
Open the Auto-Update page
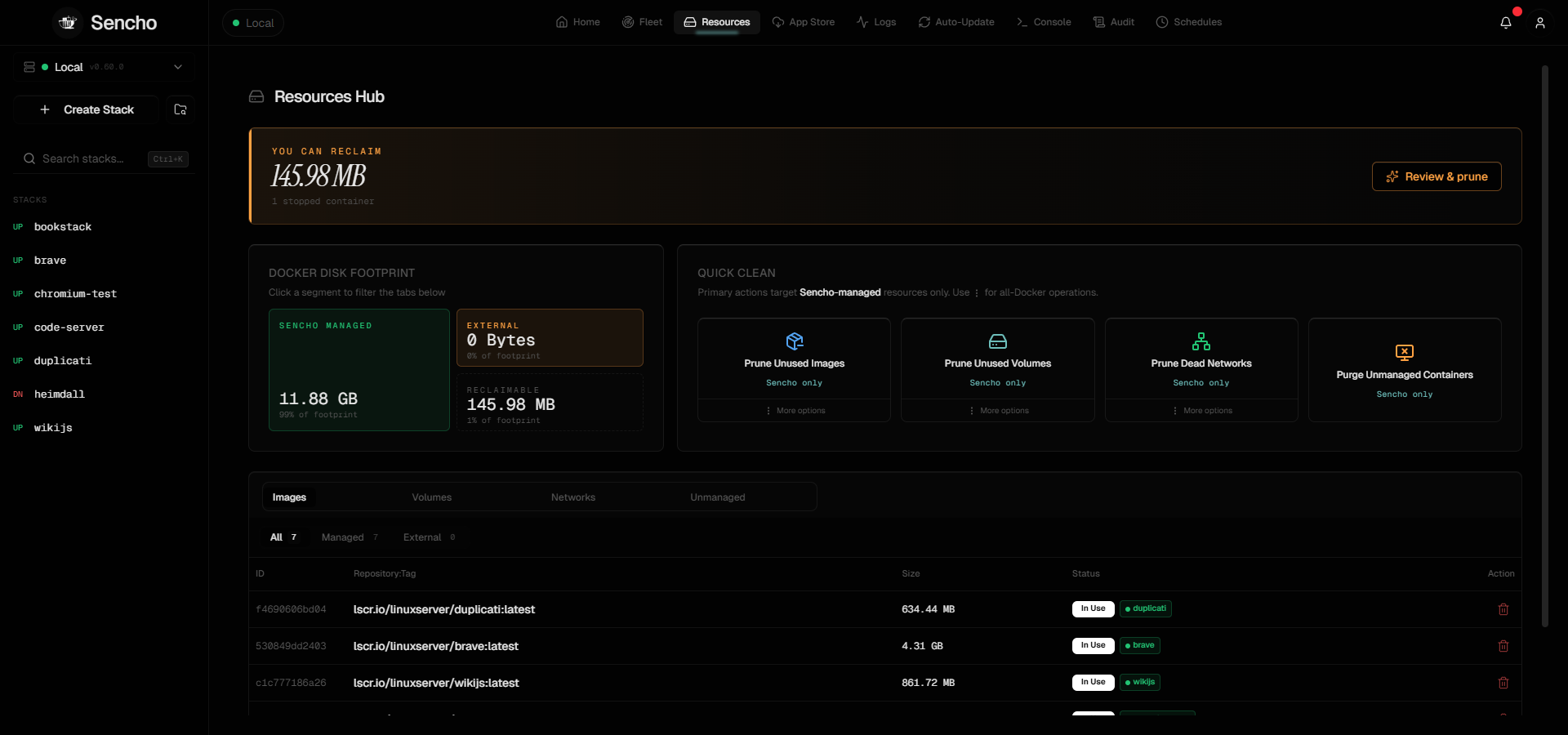point(956,22)
